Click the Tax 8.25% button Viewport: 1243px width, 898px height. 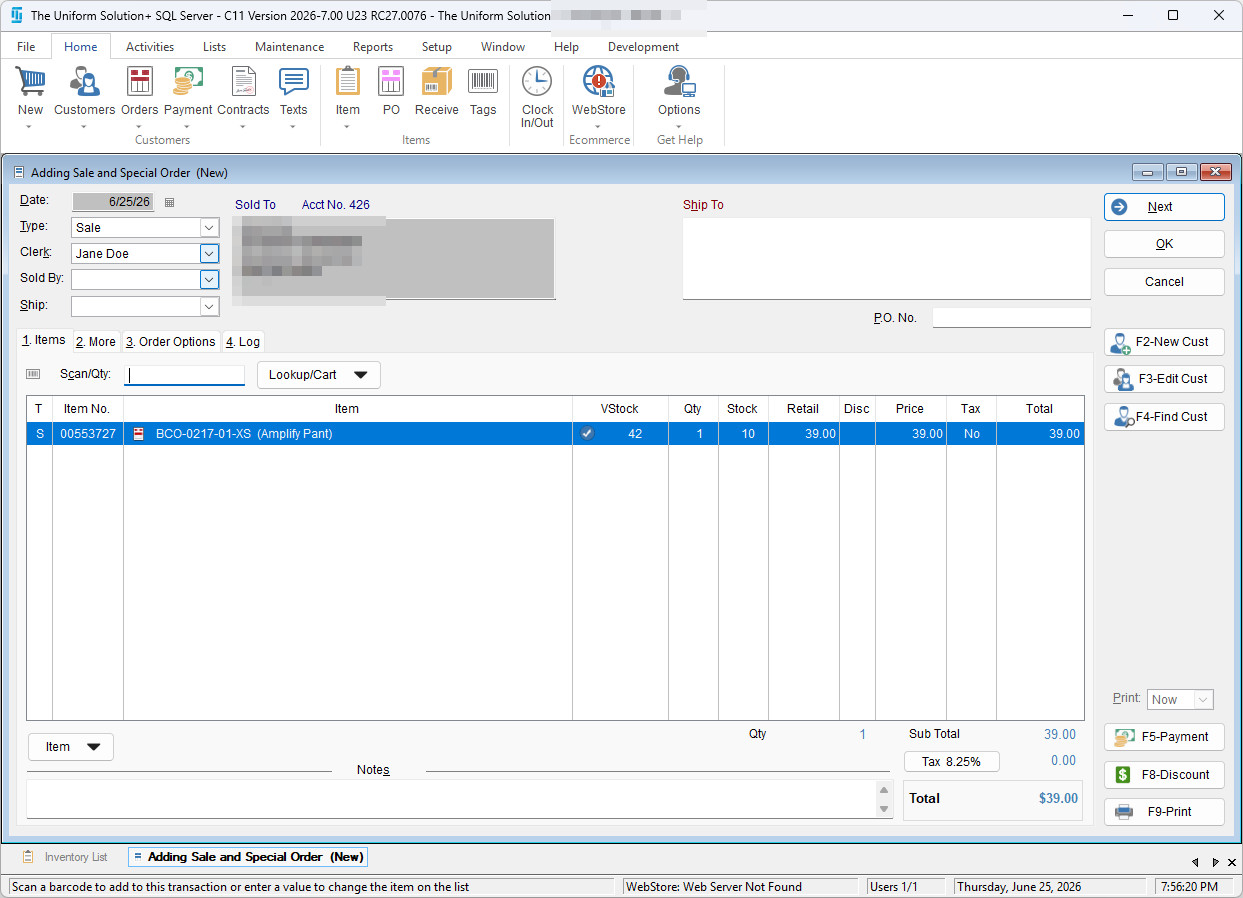click(951, 762)
